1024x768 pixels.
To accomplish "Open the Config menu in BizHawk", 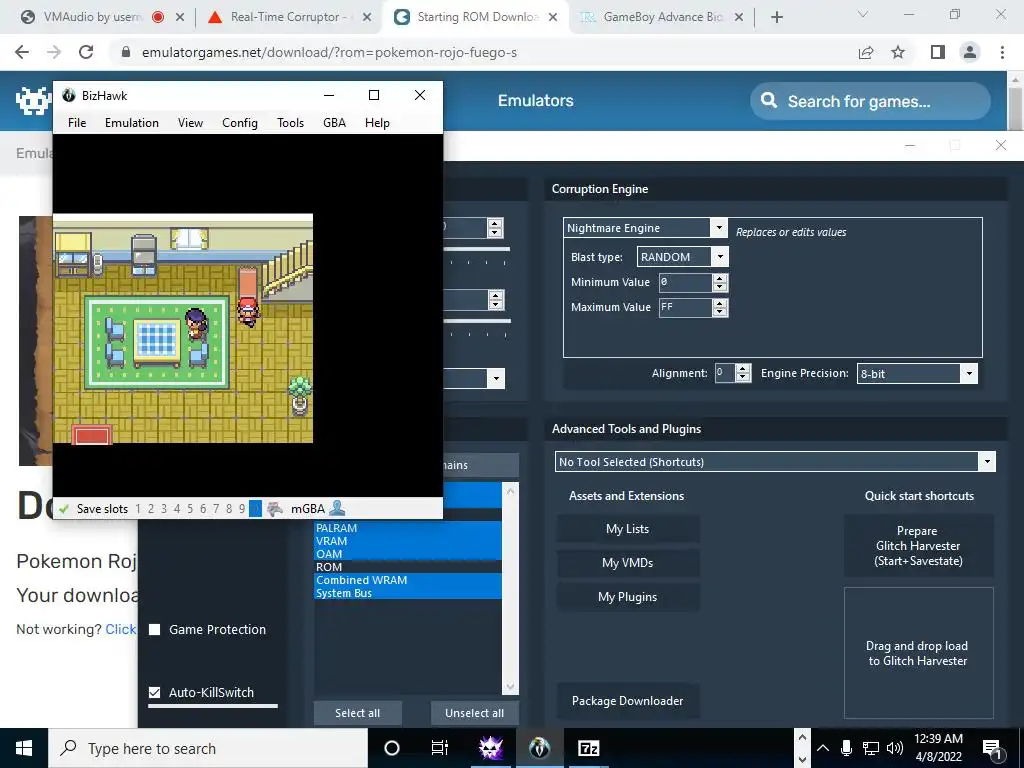I will pos(240,123).
